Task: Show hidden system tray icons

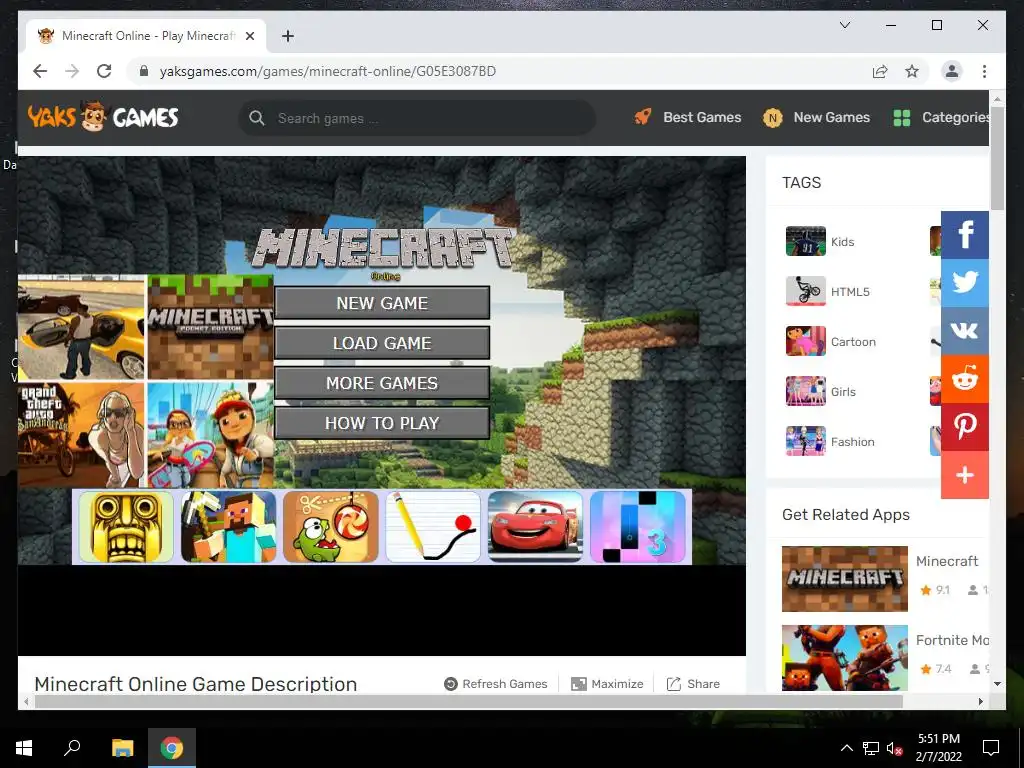Action: (x=846, y=748)
